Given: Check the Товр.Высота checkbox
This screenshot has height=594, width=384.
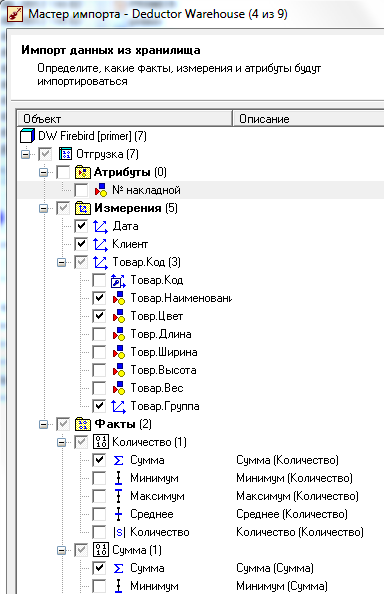Looking at the screenshot, I should click(99, 370).
